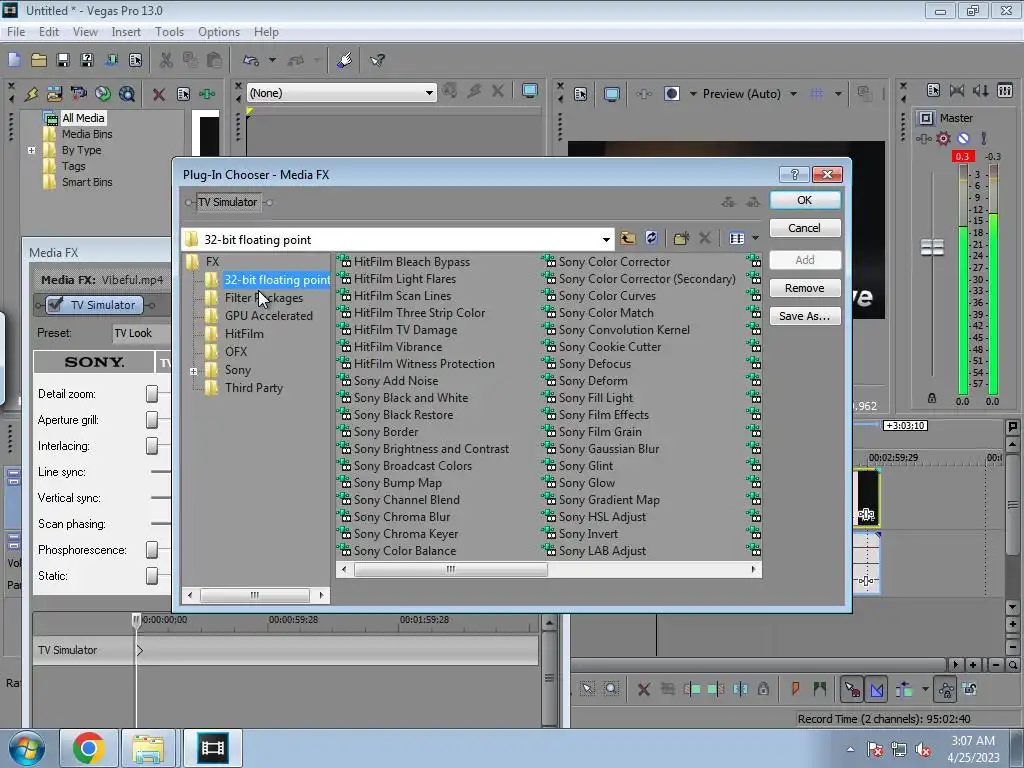
Task: Click the Undo arrow icon
Action: (251, 60)
